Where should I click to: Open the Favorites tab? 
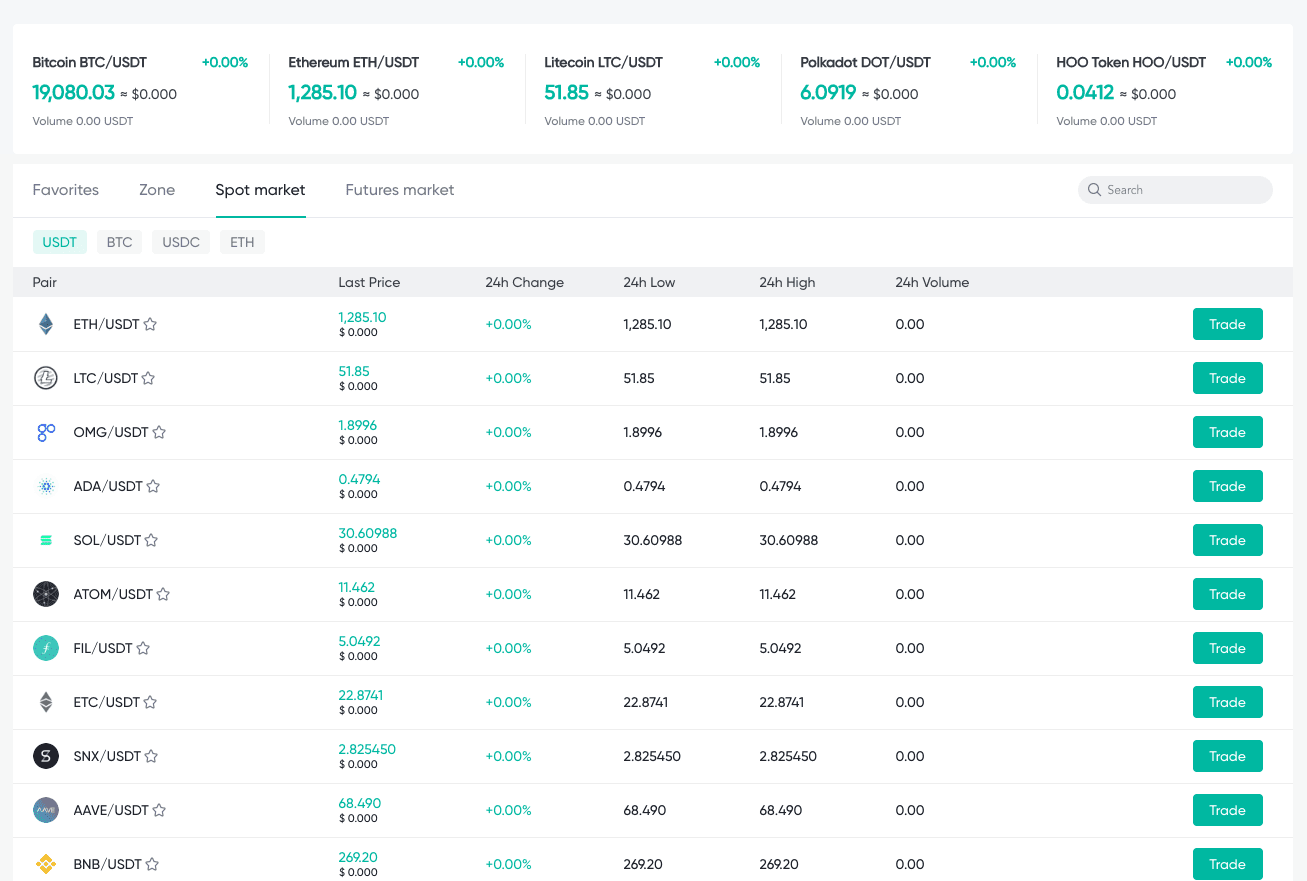click(x=66, y=190)
